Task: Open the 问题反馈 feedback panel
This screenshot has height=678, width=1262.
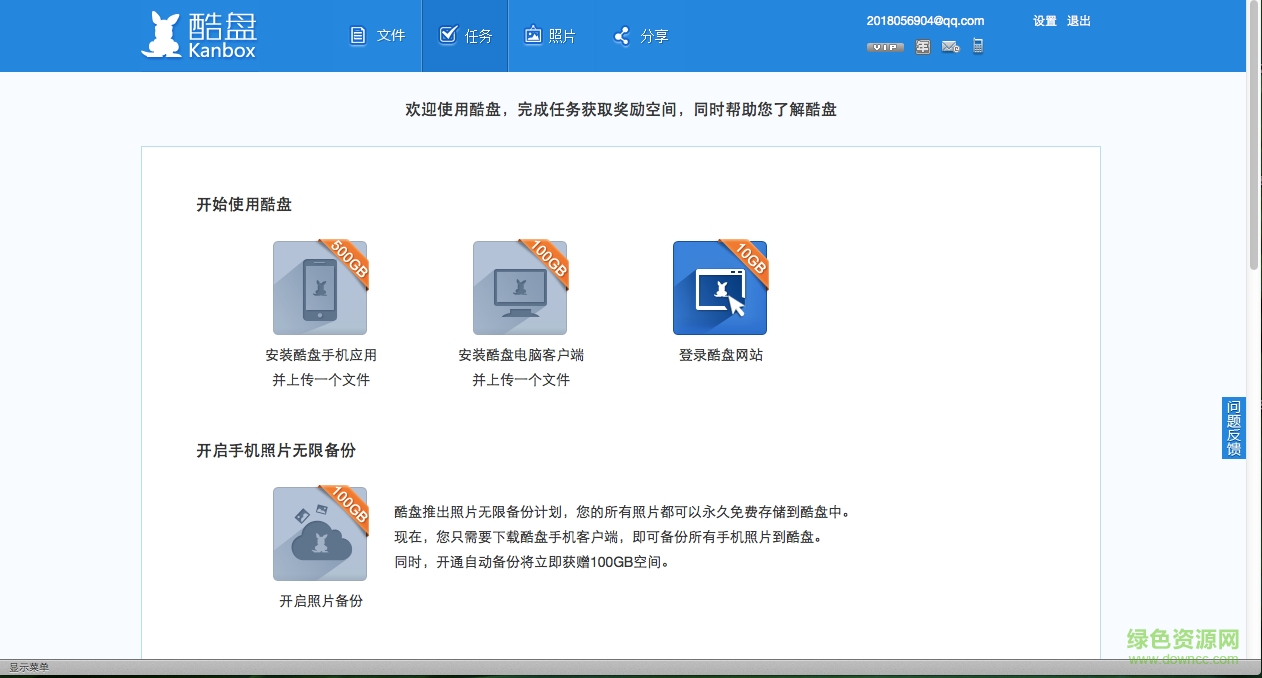Action: point(1233,427)
